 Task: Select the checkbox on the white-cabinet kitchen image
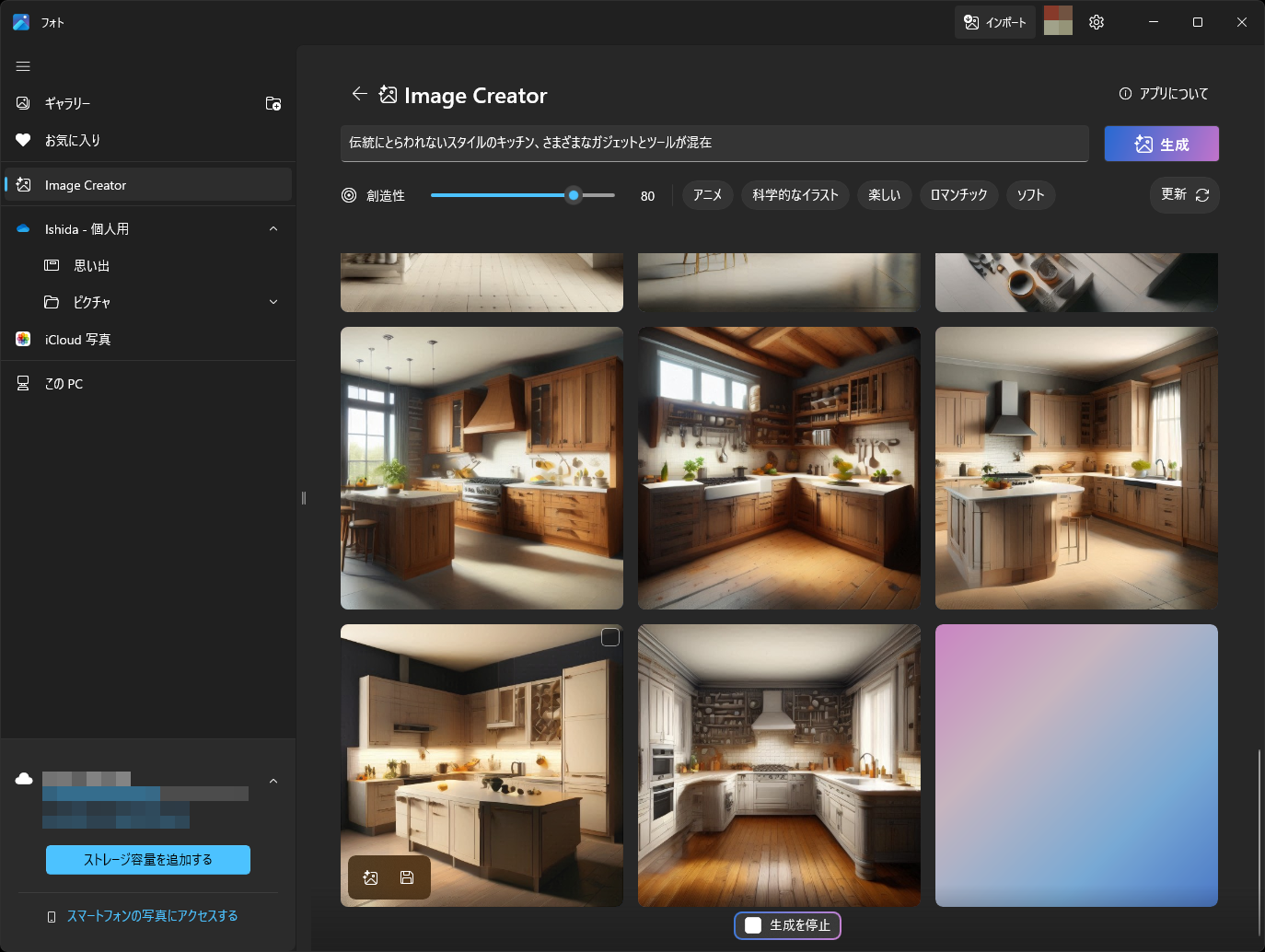point(610,637)
